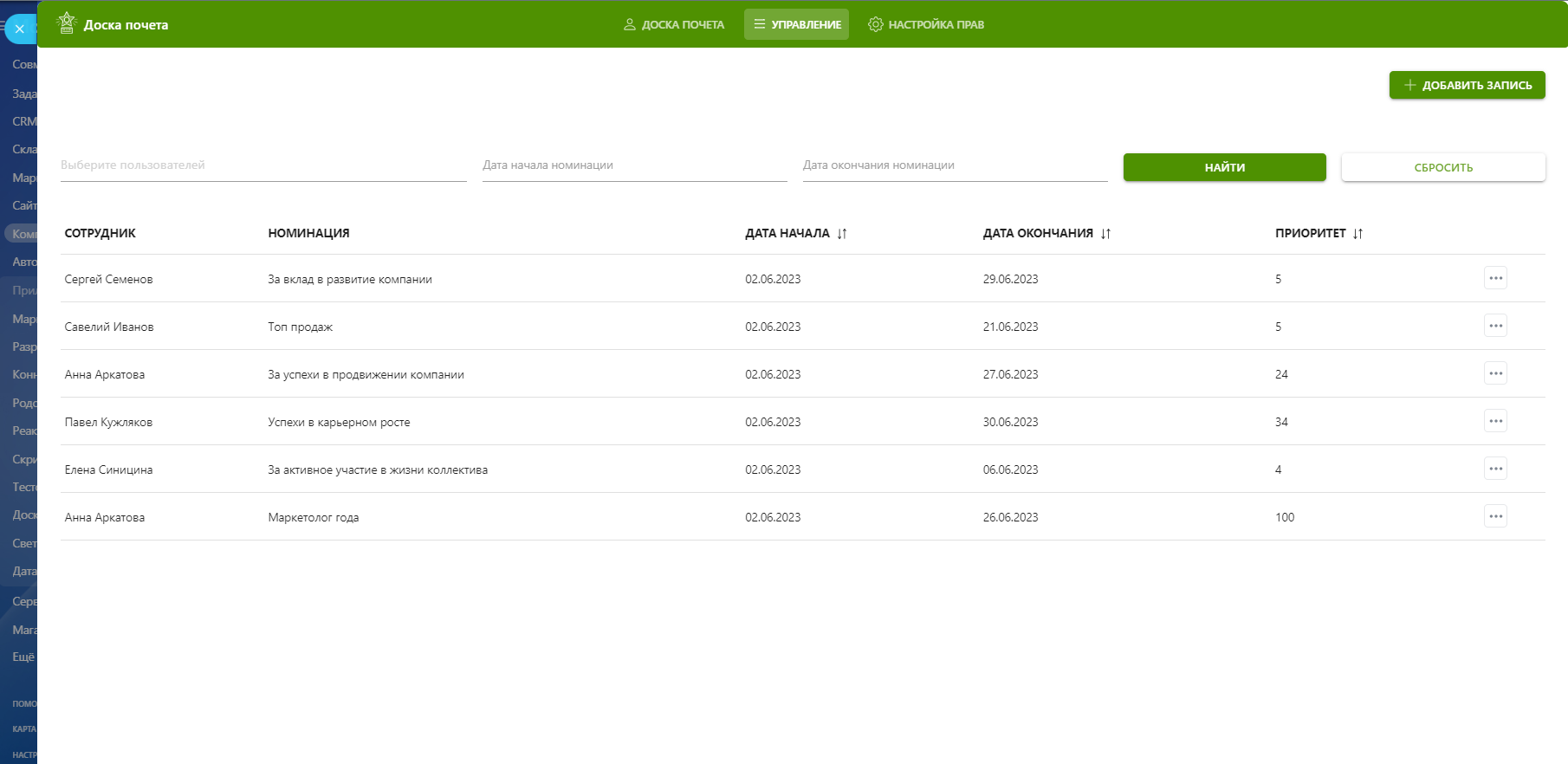The height and width of the screenshot is (764, 1568).
Task: Open actions menu for Елена Синицина row
Action: coord(1495,469)
